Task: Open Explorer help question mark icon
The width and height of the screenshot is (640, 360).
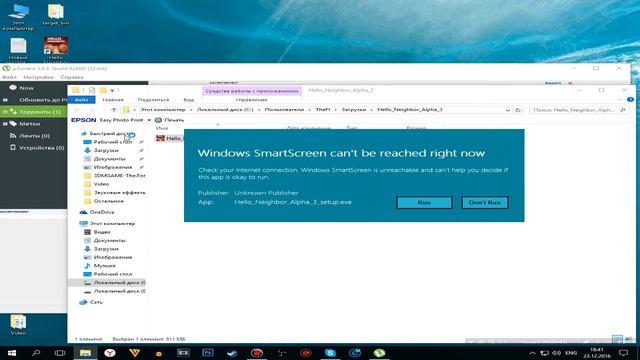Action: coord(630,100)
